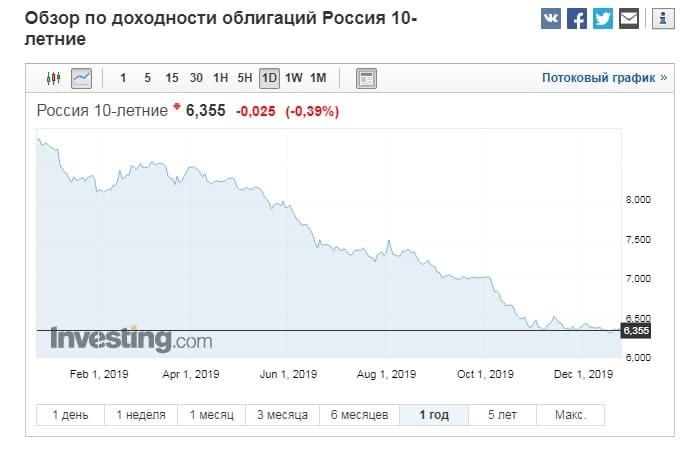
Task: Click the news panel icon in chart toolbar
Action: pos(366,77)
